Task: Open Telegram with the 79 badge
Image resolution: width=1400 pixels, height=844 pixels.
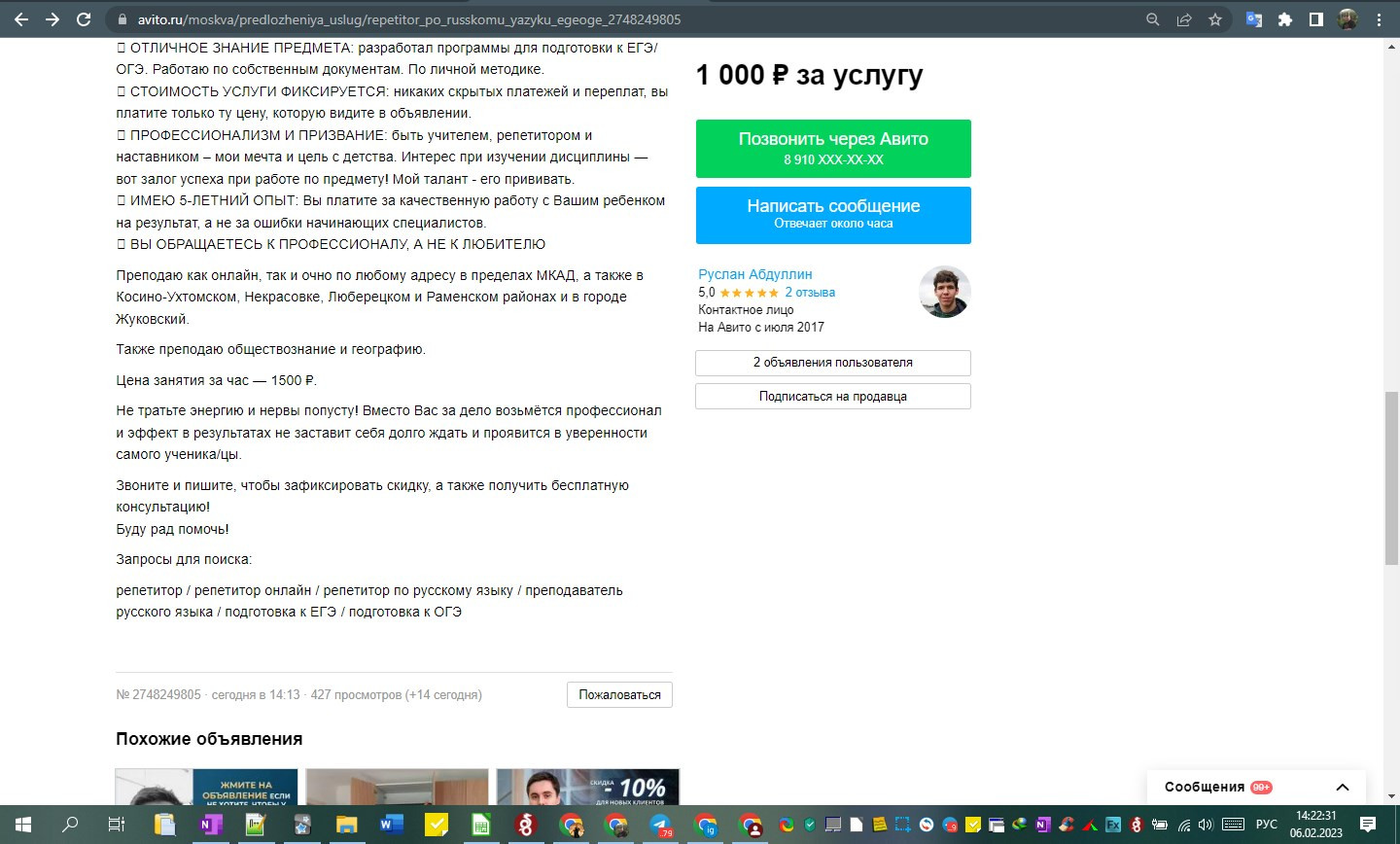Action: (x=661, y=825)
